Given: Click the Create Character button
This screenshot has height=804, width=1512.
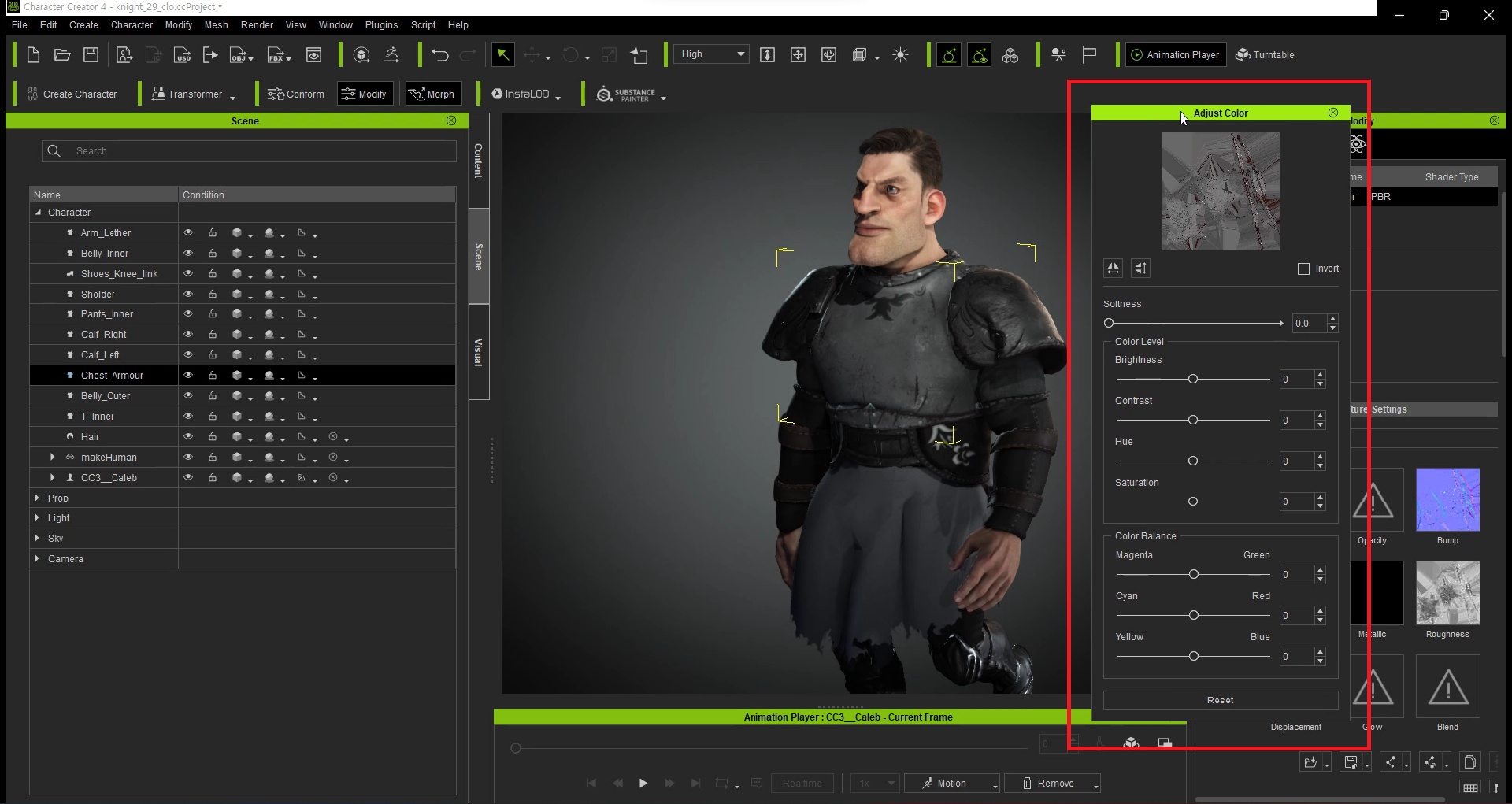Looking at the screenshot, I should tap(72, 94).
